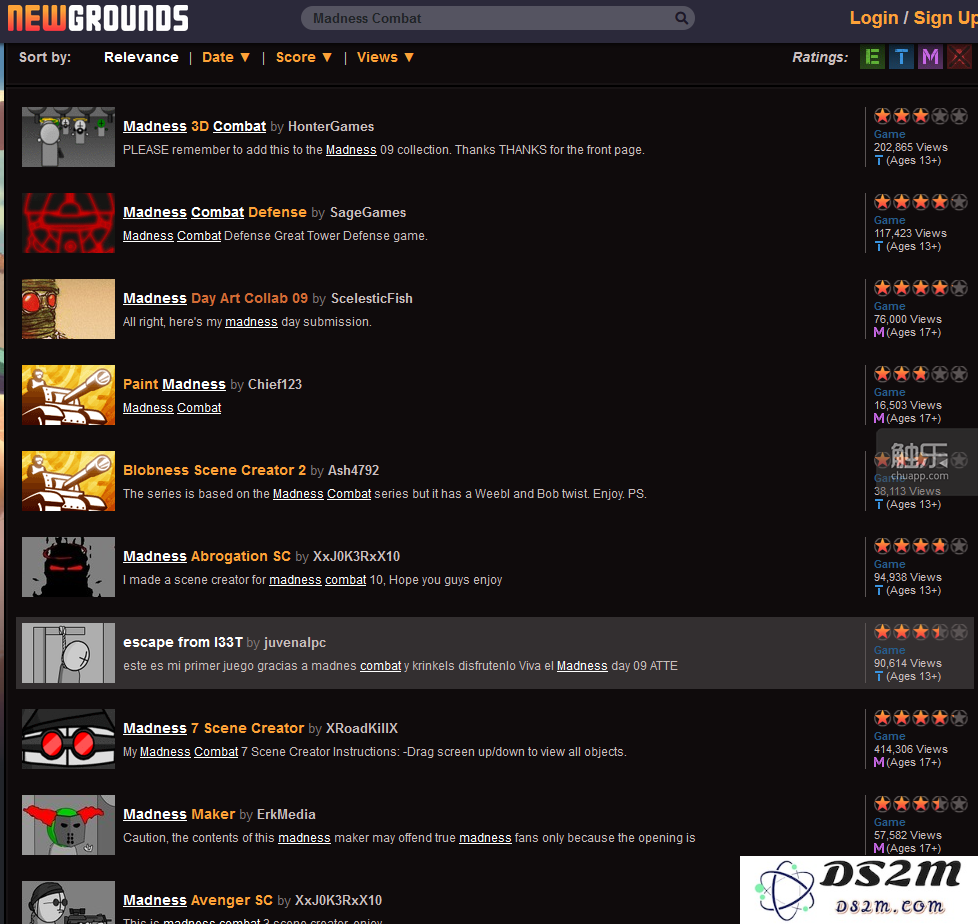Open Madness 7 Scene Creator link

click(213, 729)
